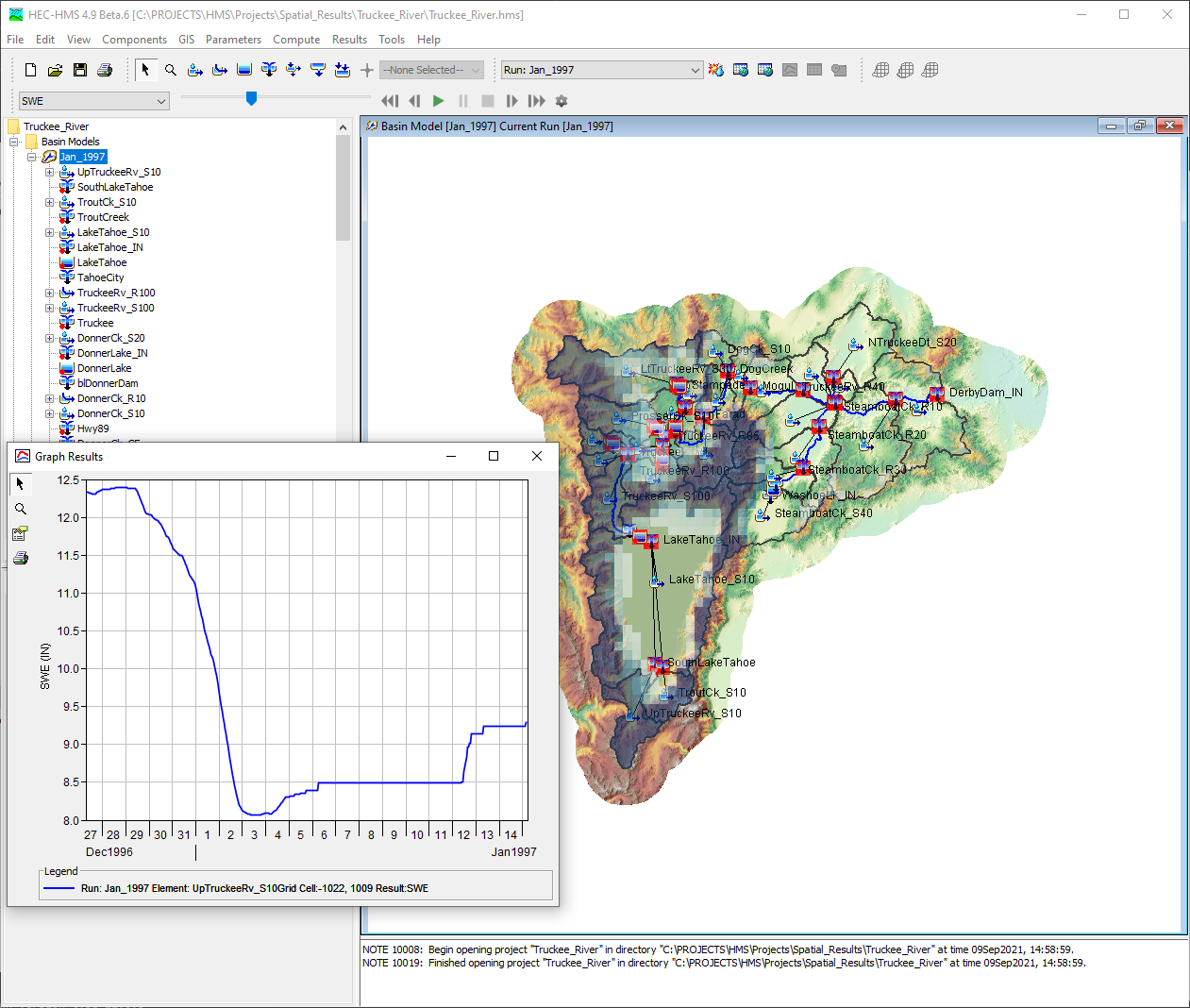Select the Source creation tool
Viewport: 1190px width, 1008px height.
[x=318, y=70]
